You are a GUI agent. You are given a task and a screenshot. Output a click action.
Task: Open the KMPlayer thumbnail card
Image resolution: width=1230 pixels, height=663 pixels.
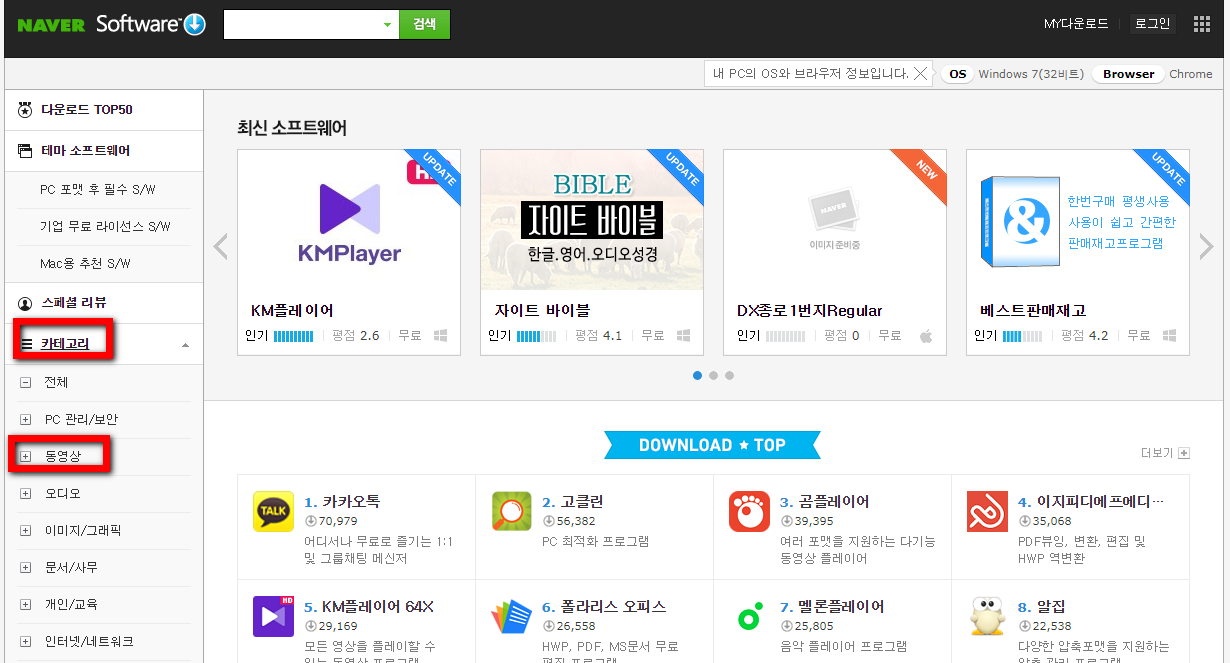349,220
